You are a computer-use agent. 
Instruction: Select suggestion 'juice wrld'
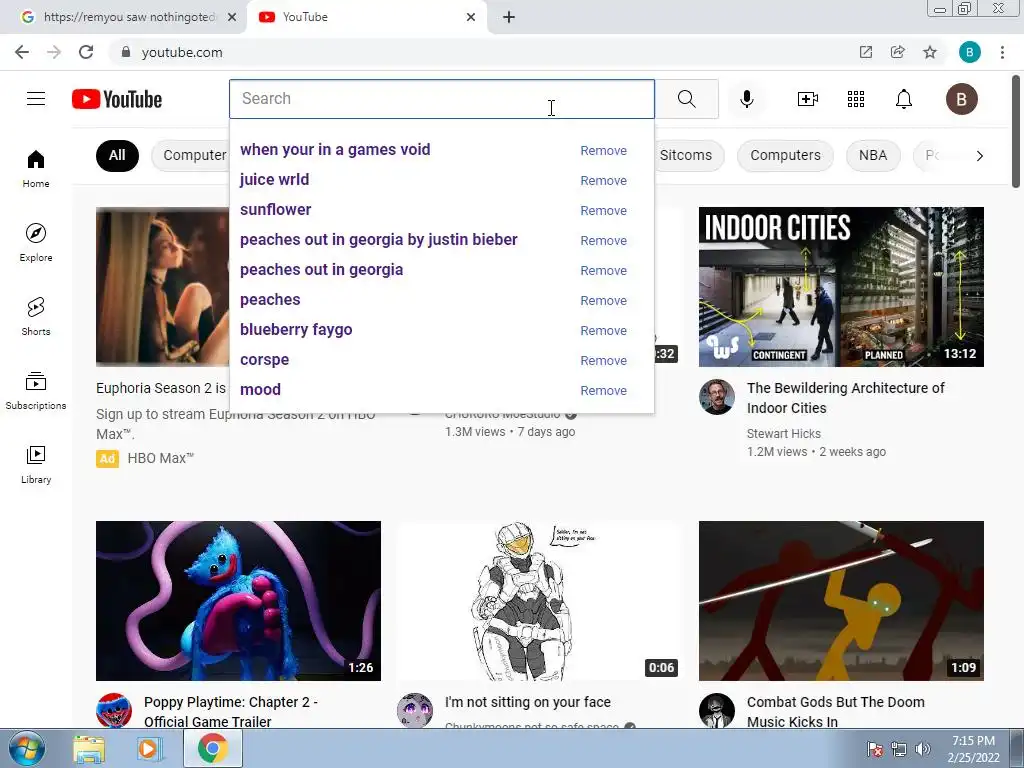tap(274, 180)
